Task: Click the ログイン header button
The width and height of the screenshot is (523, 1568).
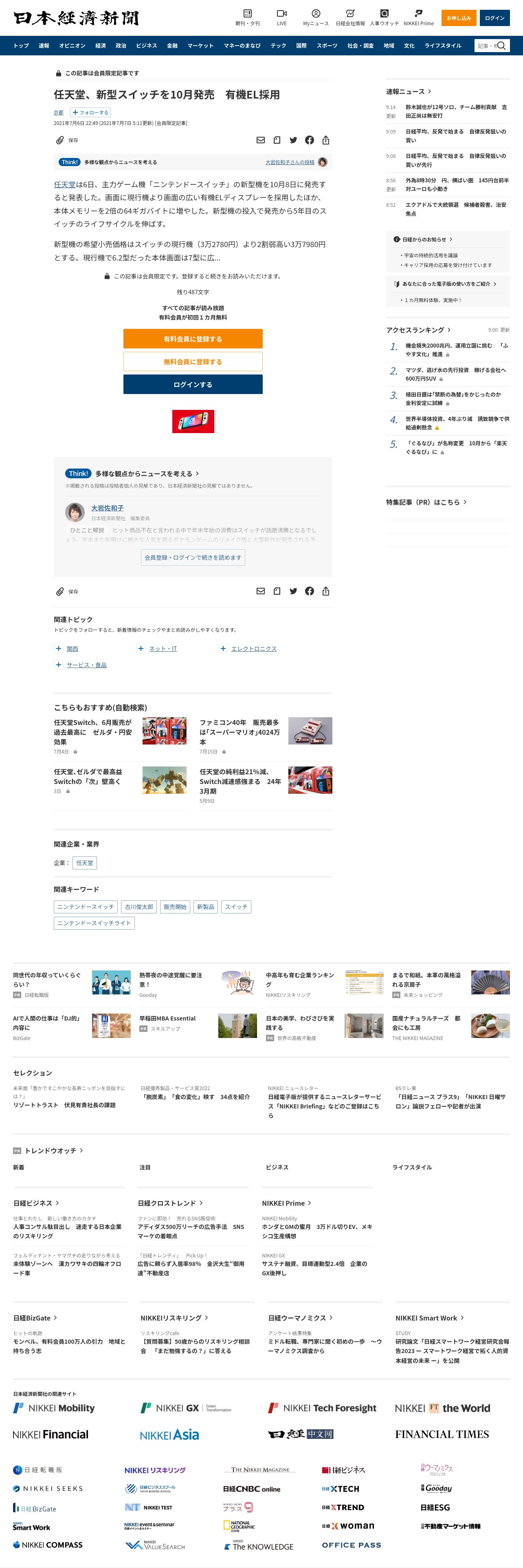Action: pyautogui.click(x=494, y=18)
